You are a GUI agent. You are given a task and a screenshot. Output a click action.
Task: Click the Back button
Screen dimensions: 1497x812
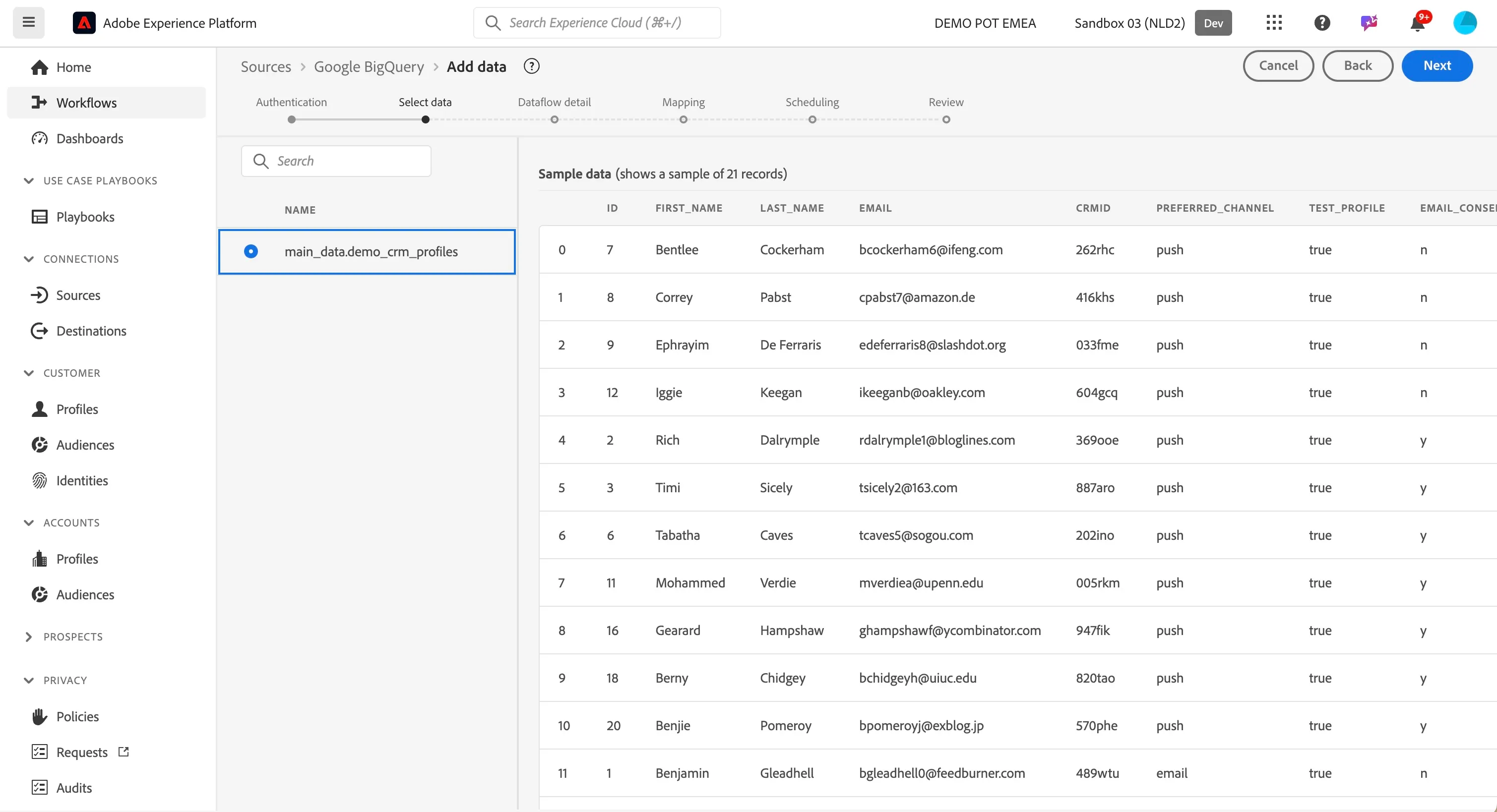coord(1358,65)
